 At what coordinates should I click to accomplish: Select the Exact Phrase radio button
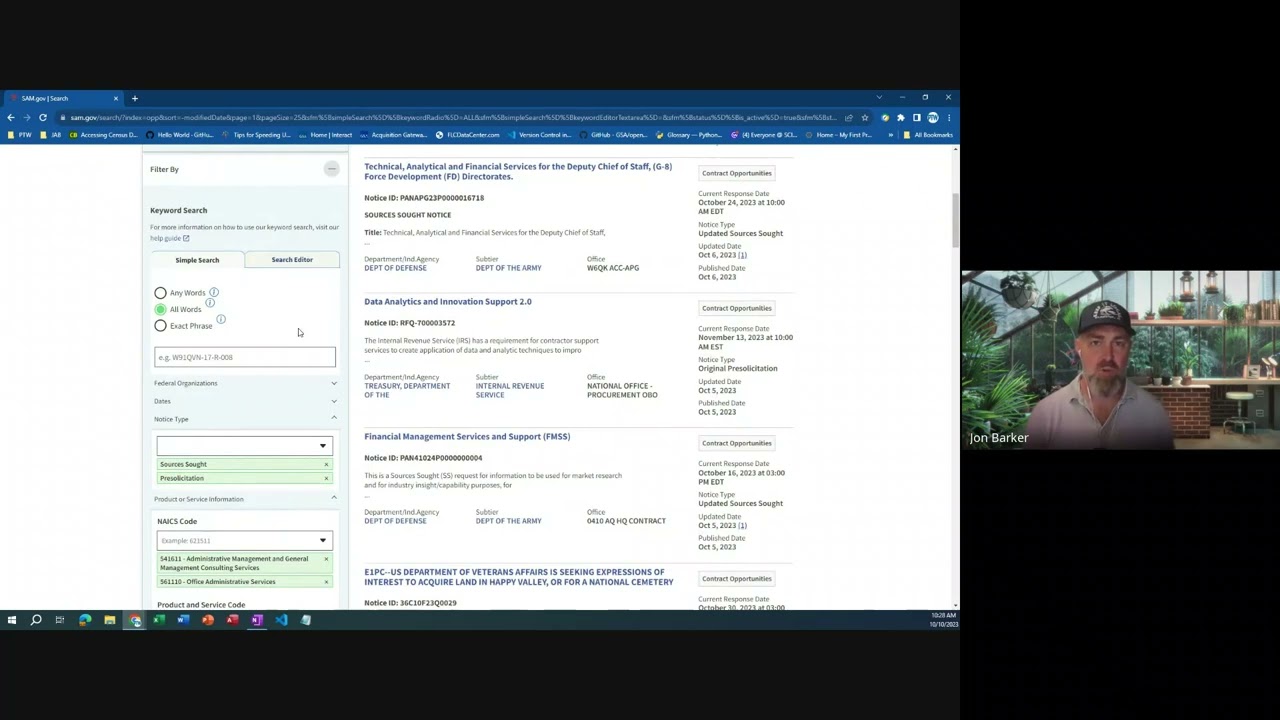tap(160, 326)
